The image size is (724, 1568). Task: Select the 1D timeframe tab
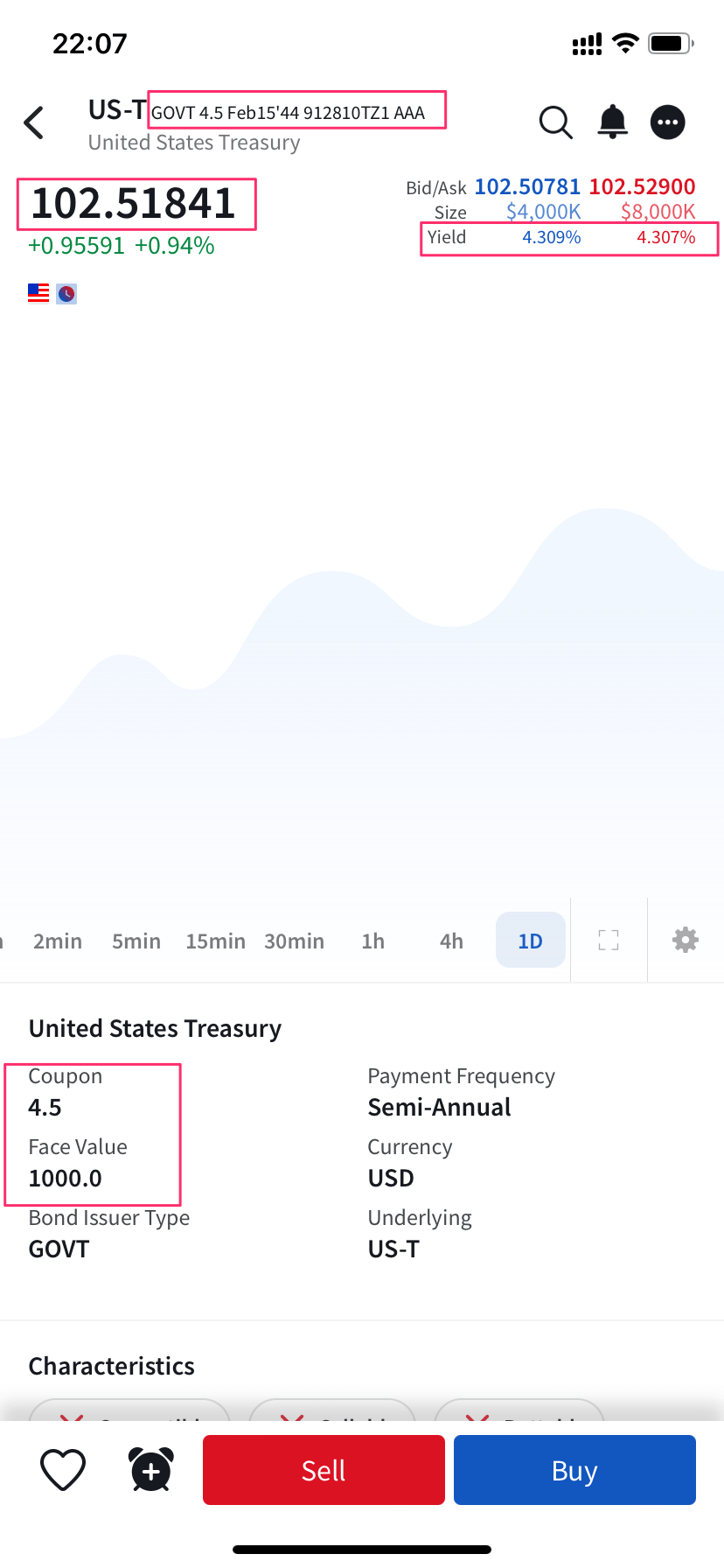tap(530, 941)
